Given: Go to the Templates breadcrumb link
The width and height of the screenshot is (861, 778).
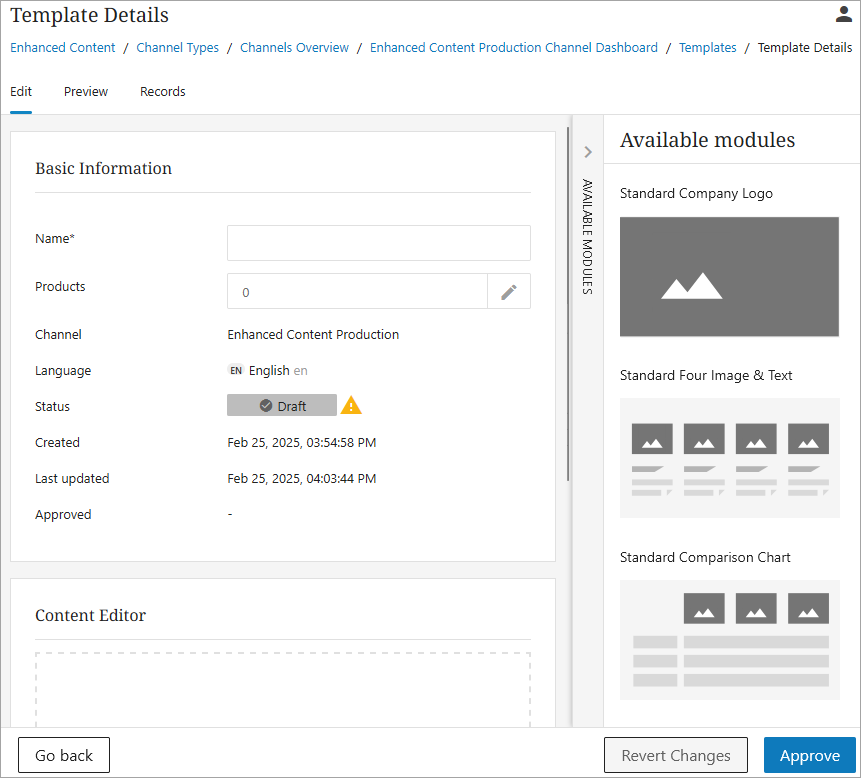Looking at the screenshot, I should tap(707, 48).
